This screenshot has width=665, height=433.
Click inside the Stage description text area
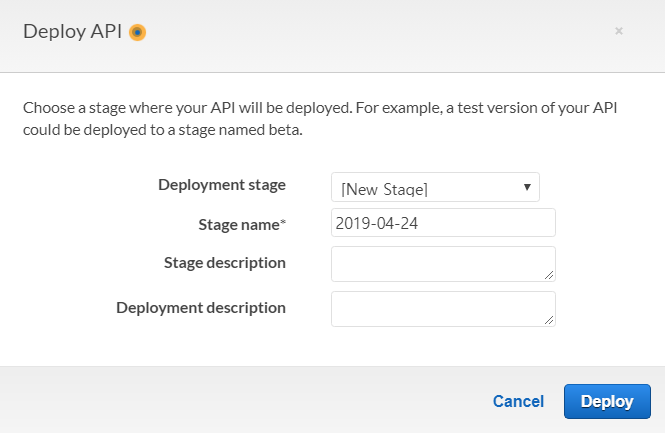(441, 263)
